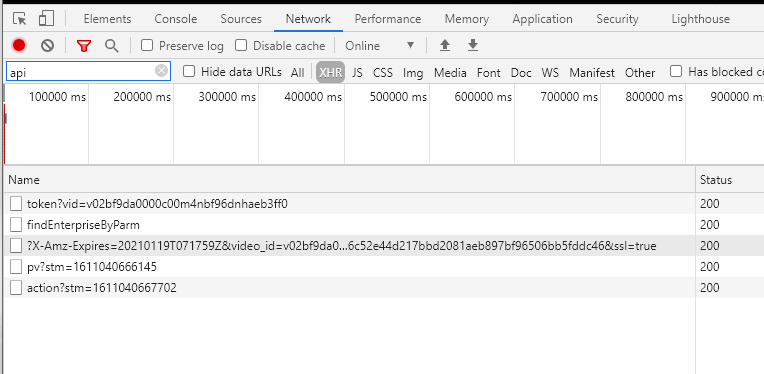This screenshot has height=374, width=764.
Task: Filter requests by CSS type
Action: point(382,73)
